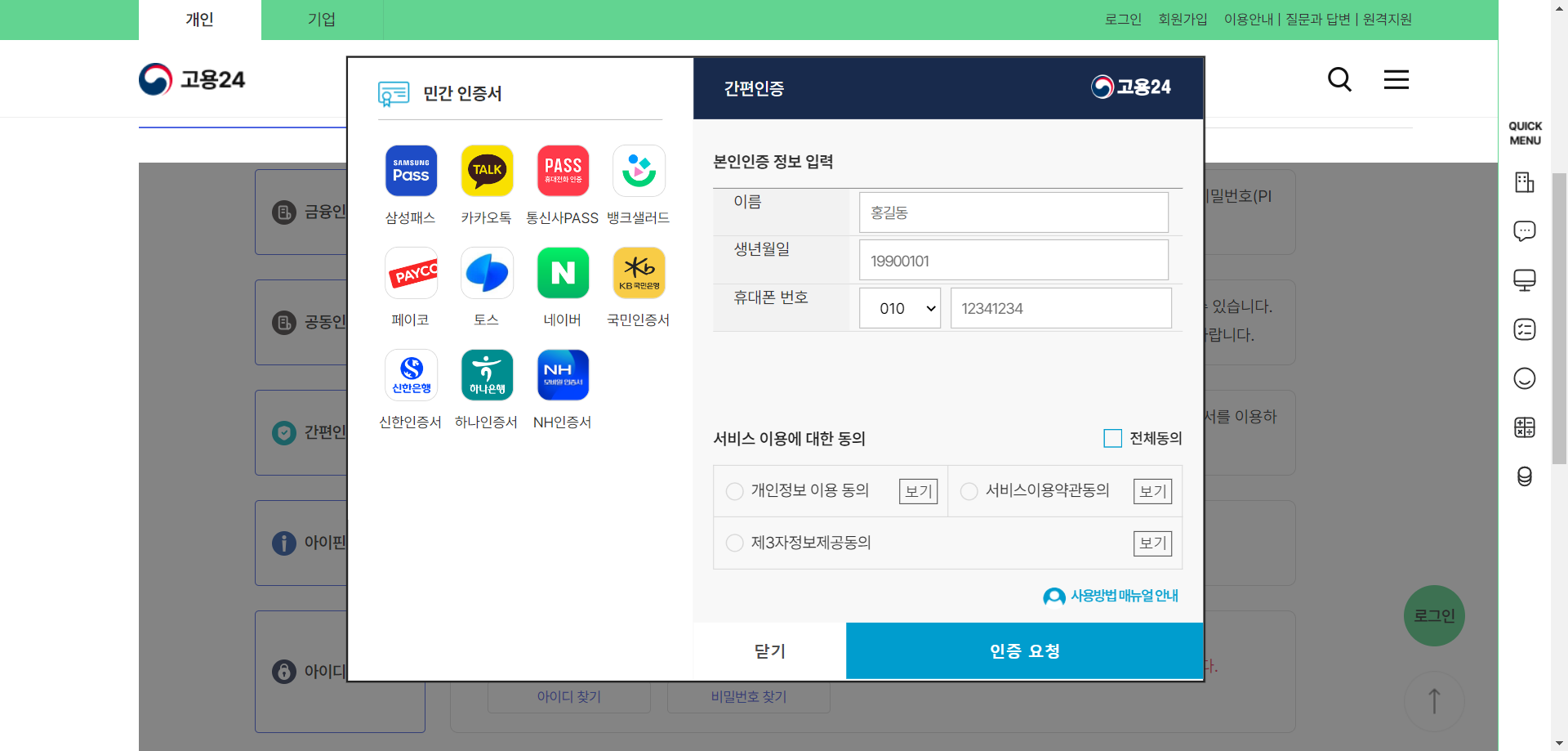Open 질문과 답변 in top bar
This screenshot has width=1568, height=751.
coord(1317,20)
